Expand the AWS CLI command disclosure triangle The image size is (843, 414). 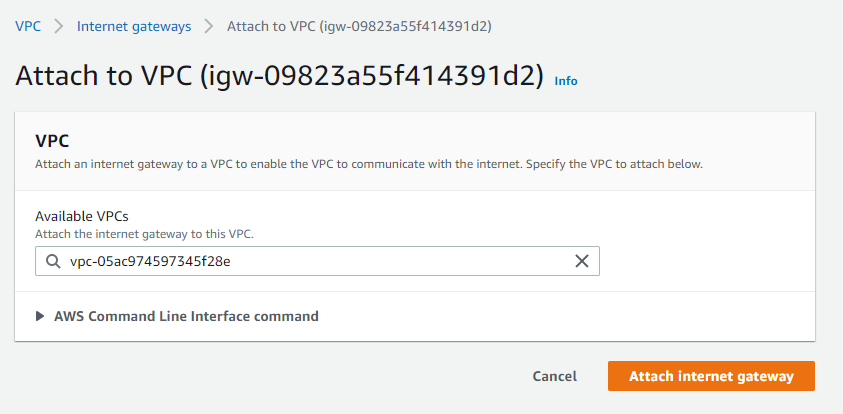pos(40,316)
